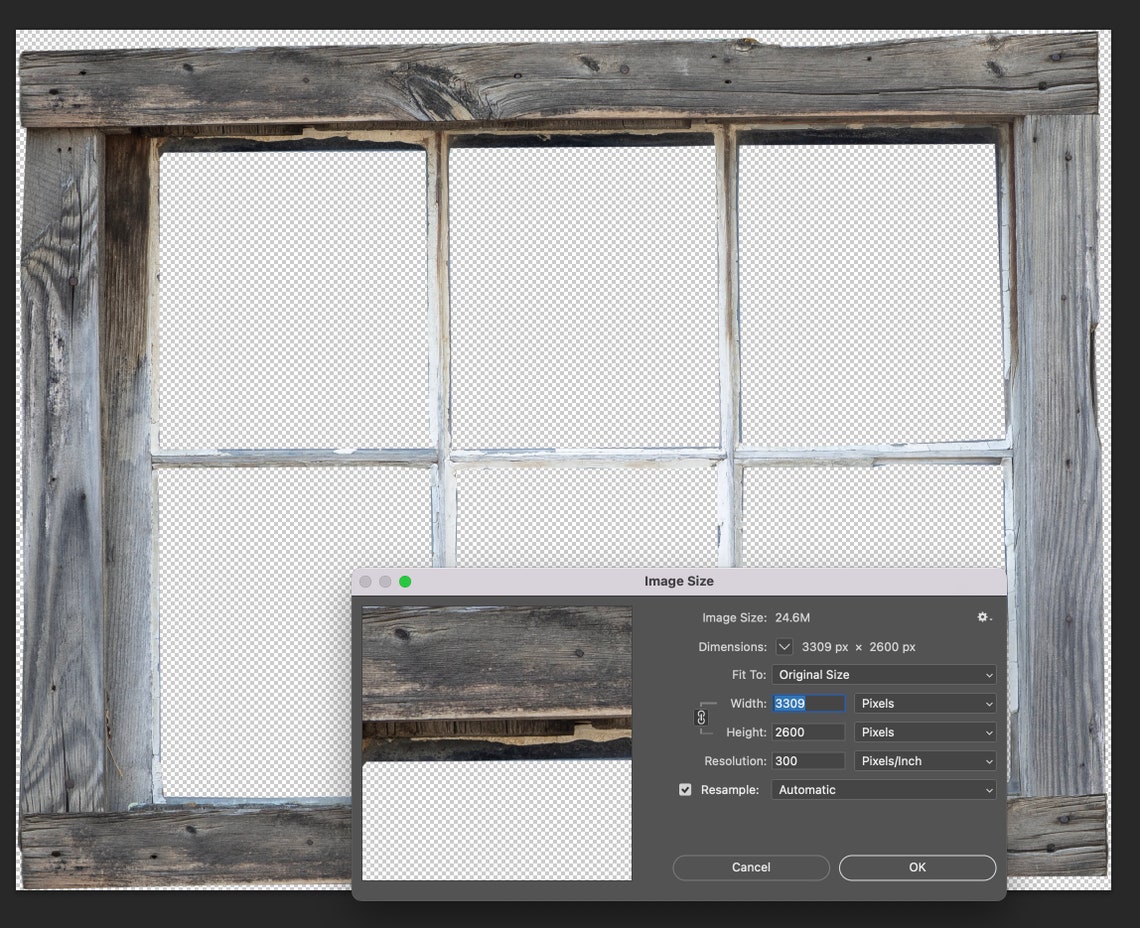Open the Fit To dropdown showing Original Size
1140x928 pixels.
click(884, 674)
